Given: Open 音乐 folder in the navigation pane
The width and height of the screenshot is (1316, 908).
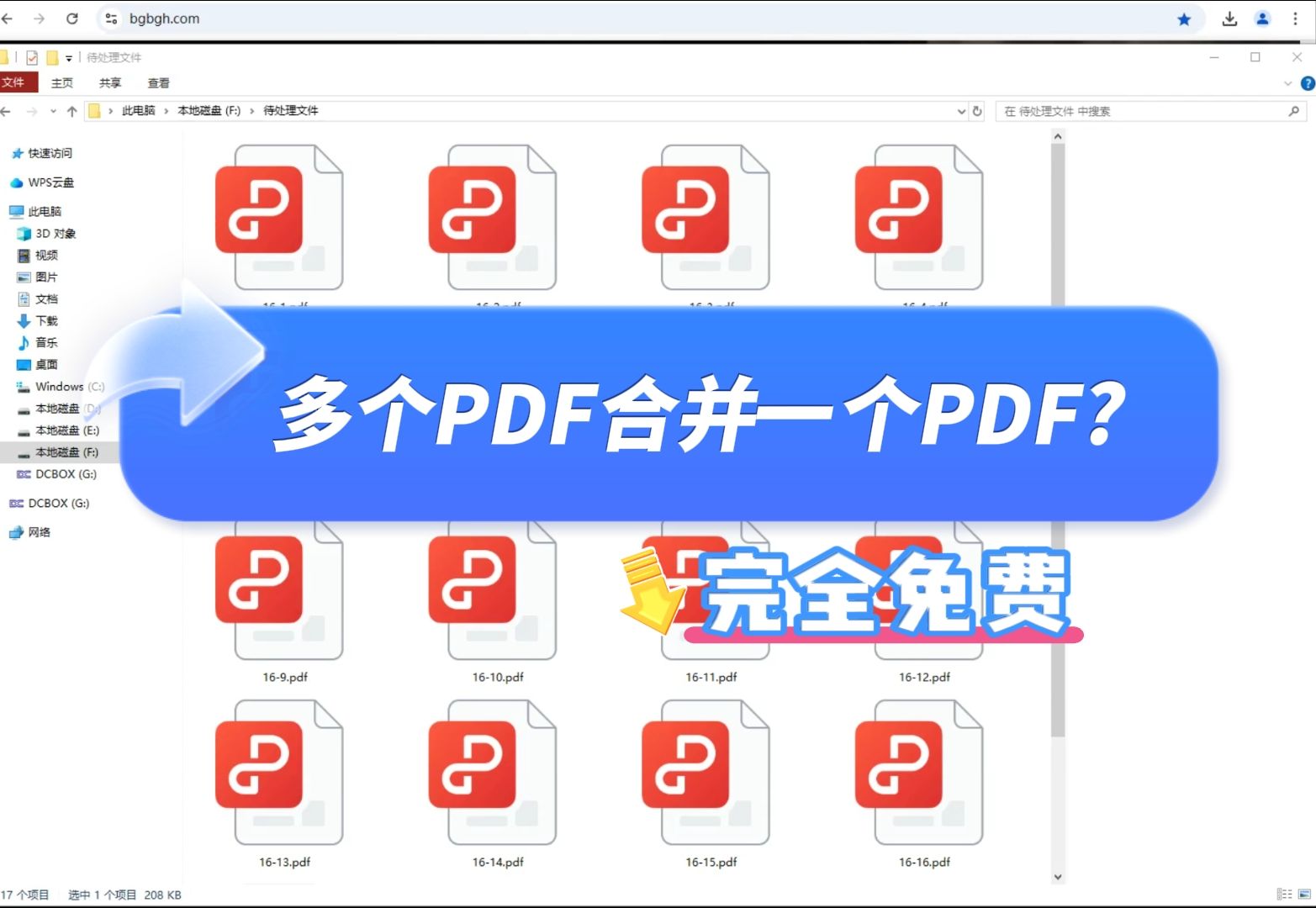Looking at the screenshot, I should tap(38, 343).
